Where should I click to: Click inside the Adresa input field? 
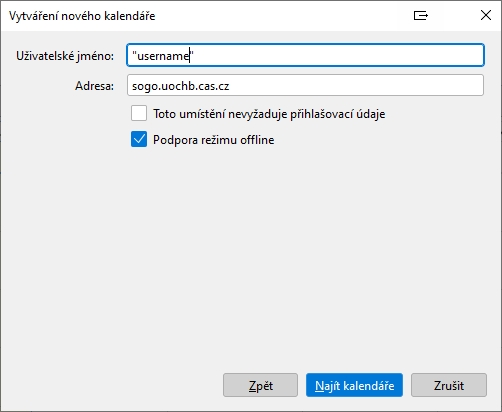305,85
